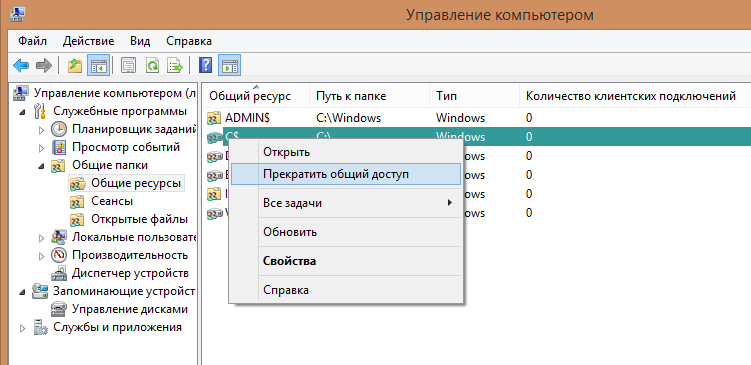The image size is (751, 365).
Task: Expand the Службы и приложения node
Action: pyautogui.click(x=23, y=329)
